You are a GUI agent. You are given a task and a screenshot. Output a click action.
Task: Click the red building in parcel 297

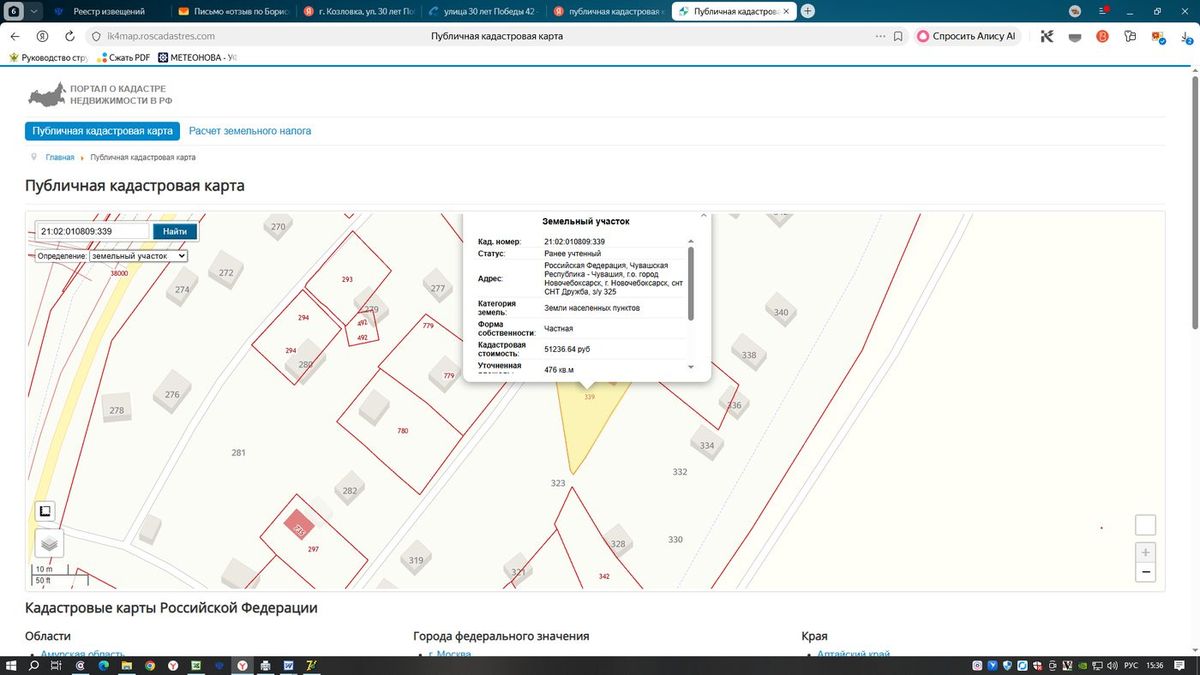pyautogui.click(x=300, y=524)
